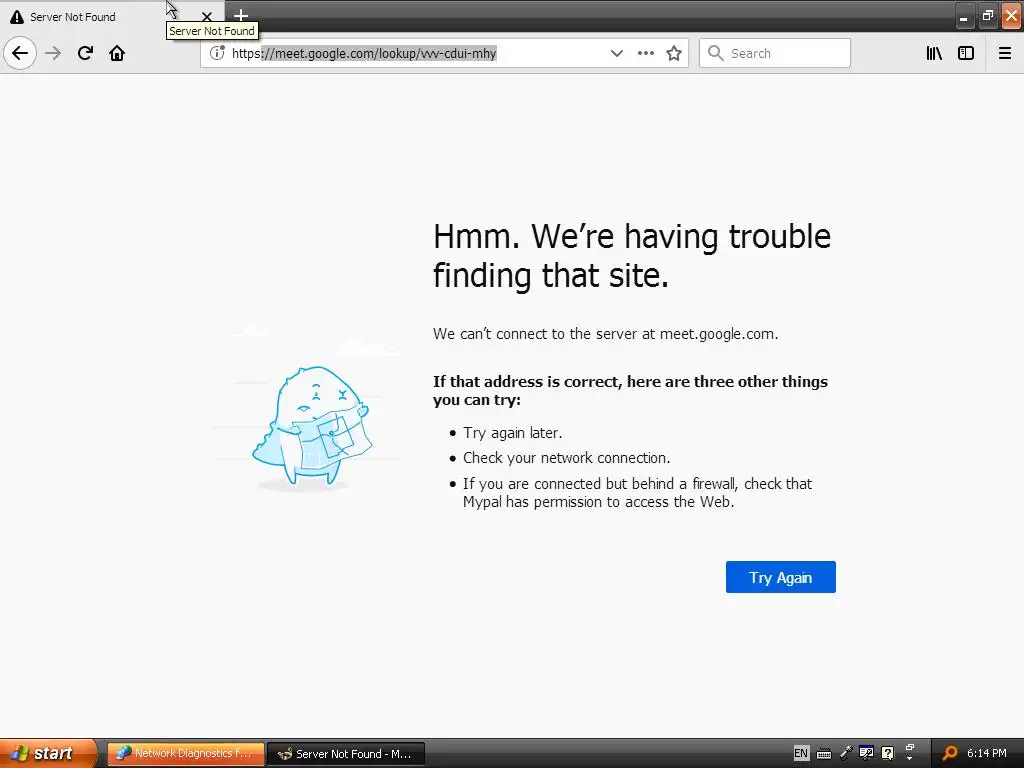Open language bar tools icon
This screenshot has height=768, width=1024.
coord(866,753)
